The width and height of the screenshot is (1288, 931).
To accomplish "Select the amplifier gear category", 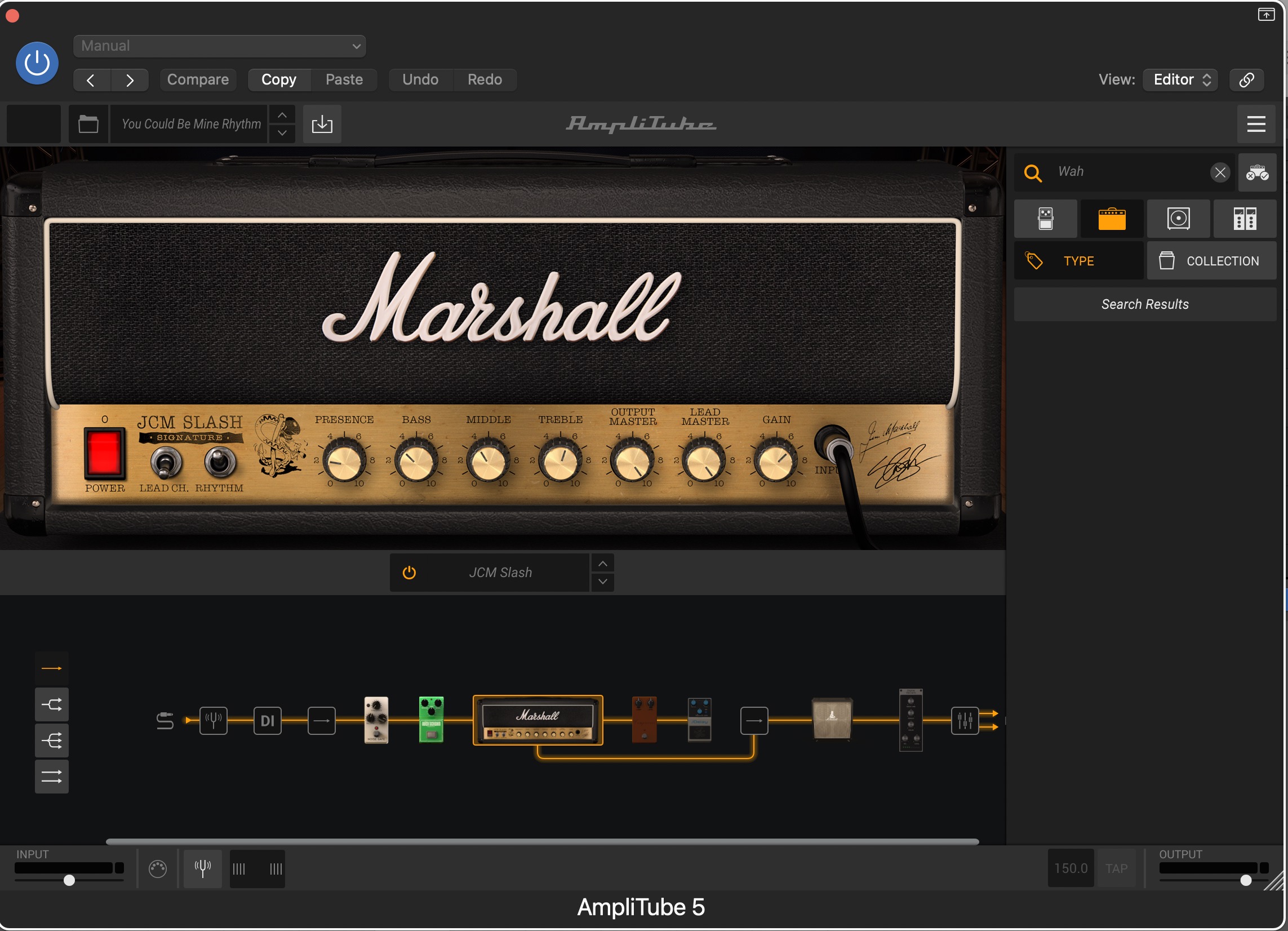I will pos(1112,219).
